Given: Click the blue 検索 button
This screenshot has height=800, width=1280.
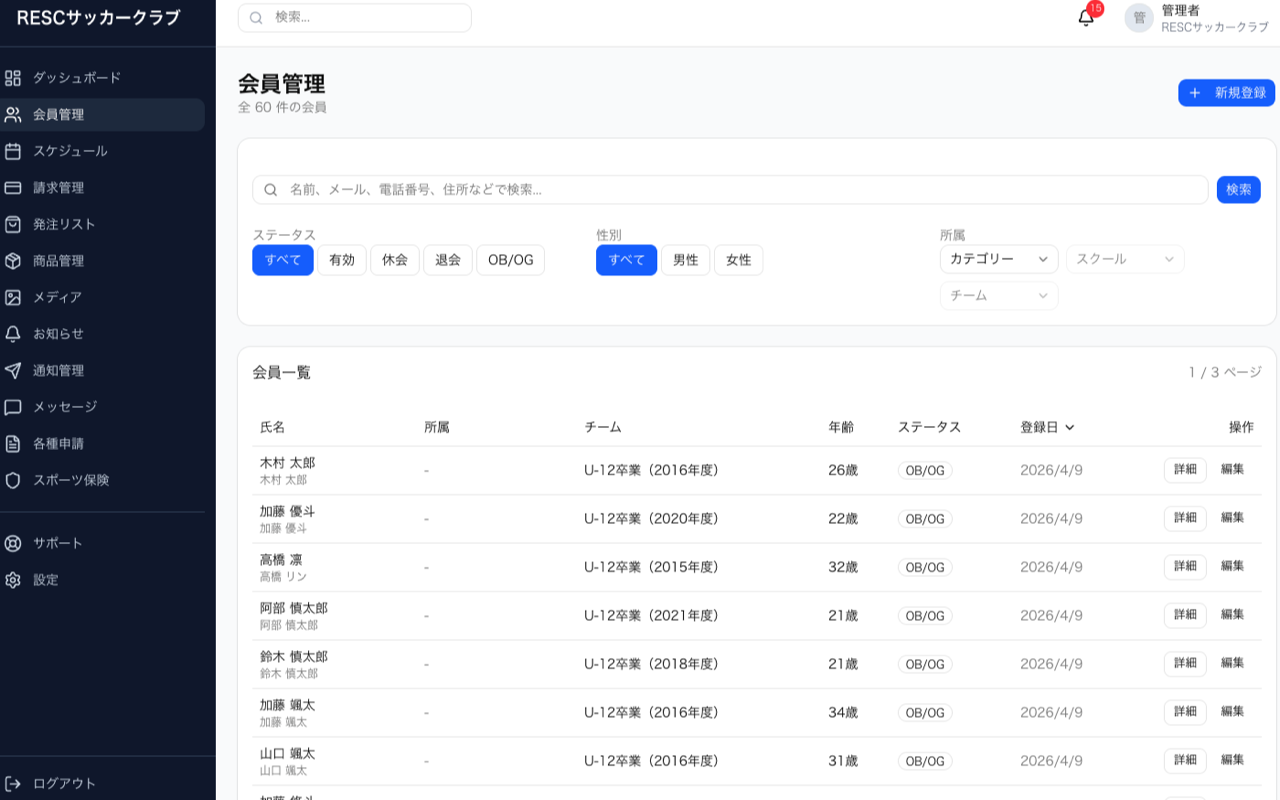Looking at the screenshot, I should [x=1239, y=189].
